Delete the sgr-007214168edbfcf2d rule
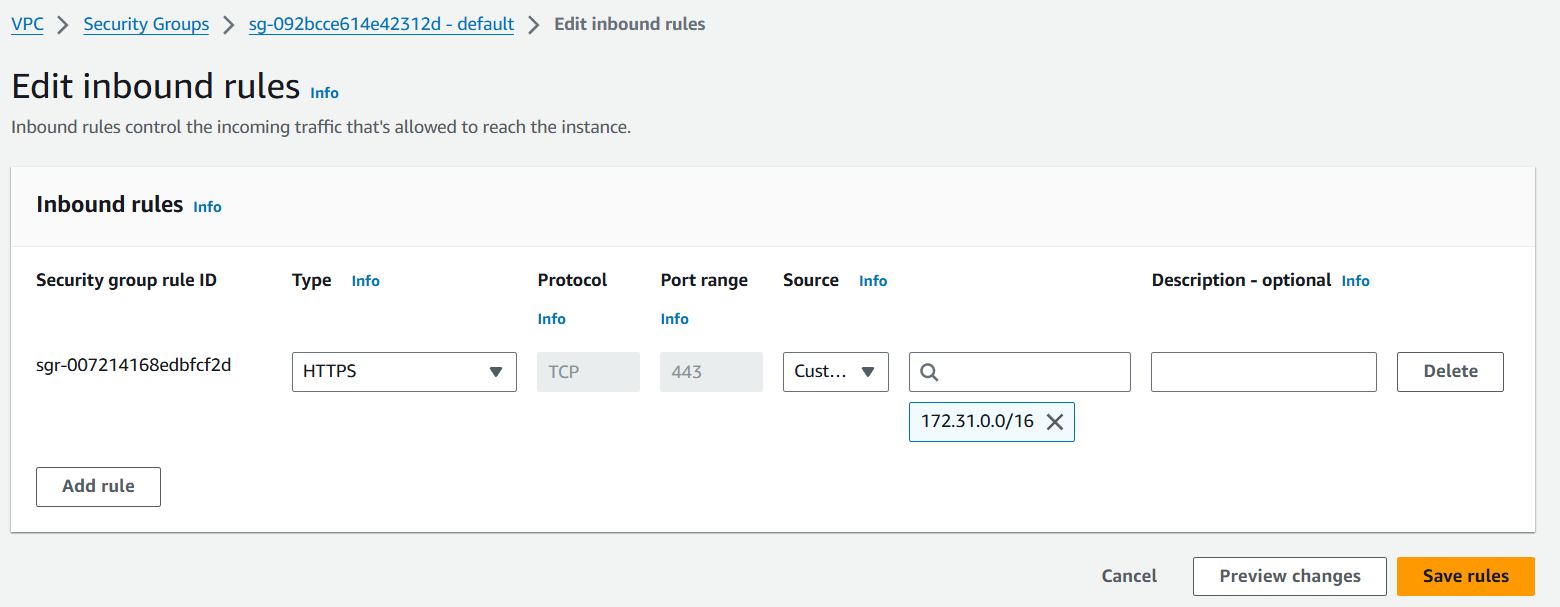Image resolution: width=1560 pixels, height=607 pixels. pyautogui.click(x=1450, y=372)
